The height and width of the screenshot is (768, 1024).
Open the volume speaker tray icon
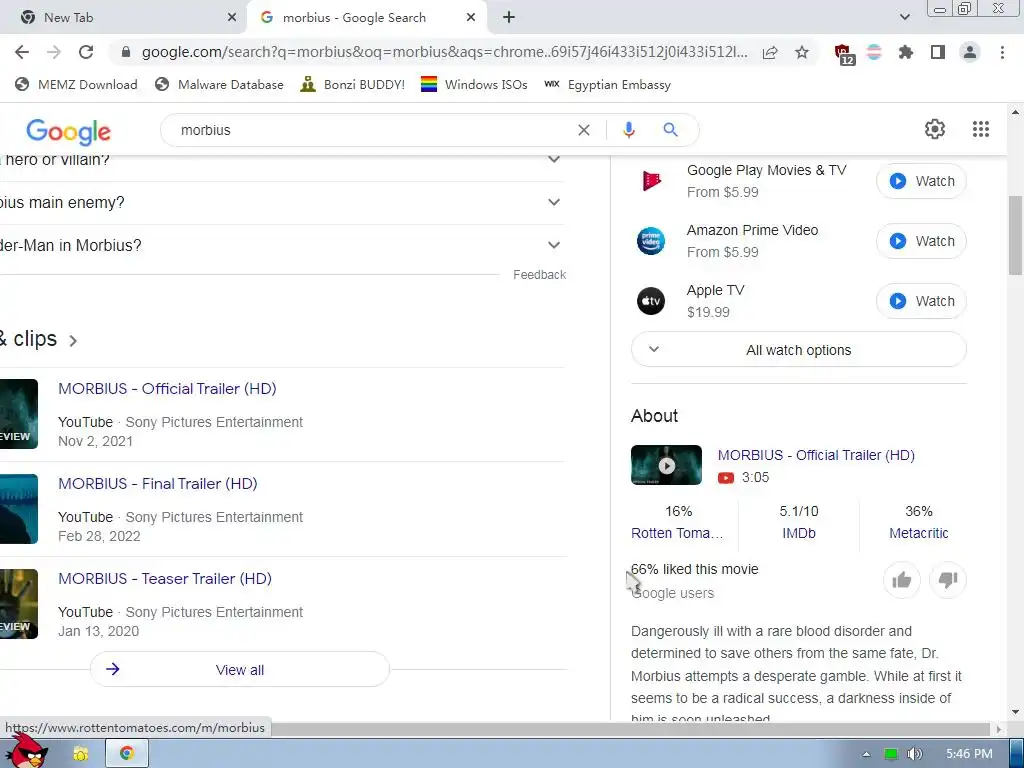click(914, 754)
